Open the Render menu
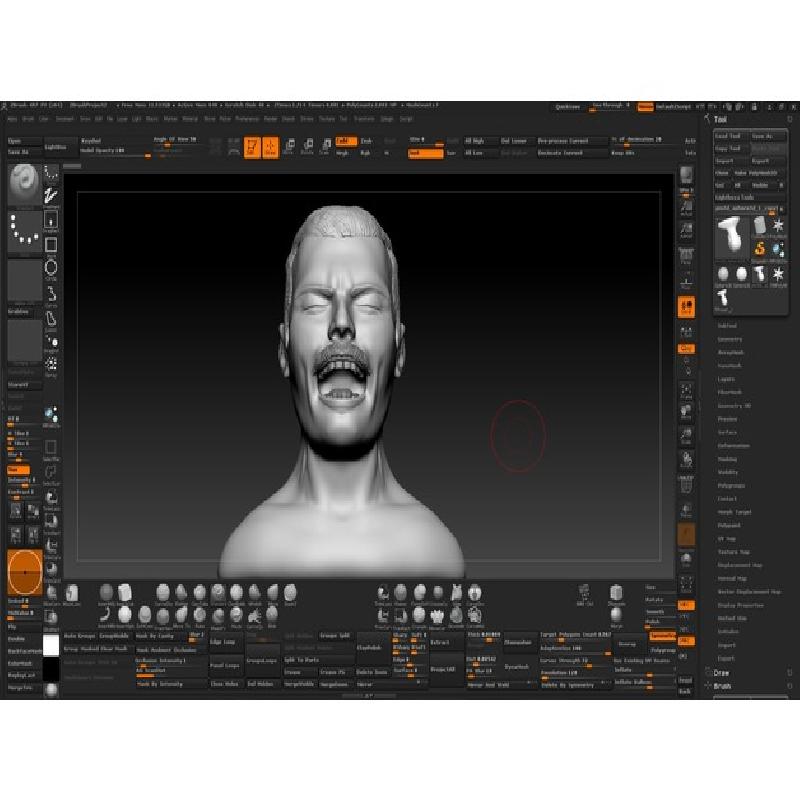Screen dimensions: 800x800 click(x=270, y=119)
